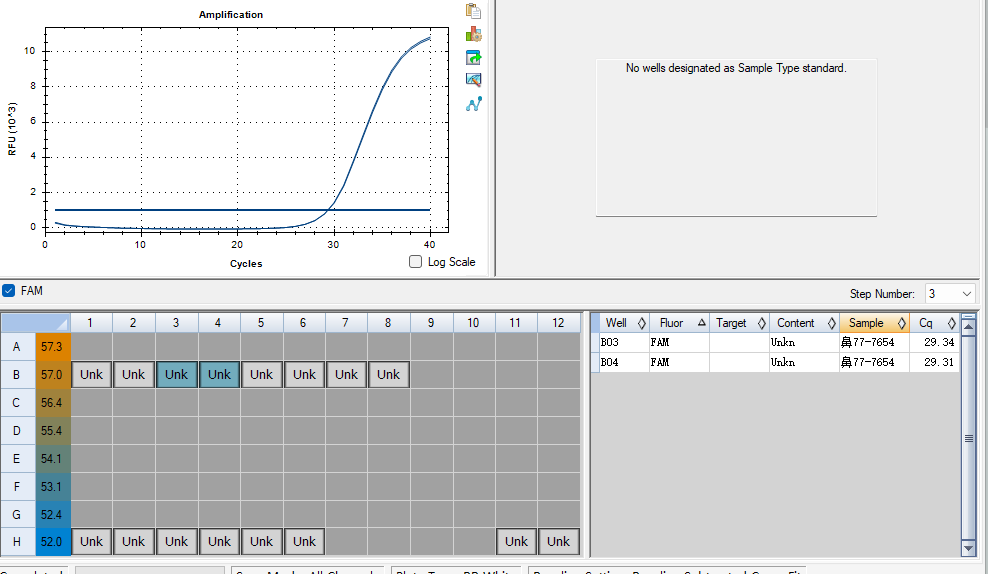Viewport: 988px width, 574px height.
Task: Sort by Sample column diamond icon
Action: click(902, 323)
